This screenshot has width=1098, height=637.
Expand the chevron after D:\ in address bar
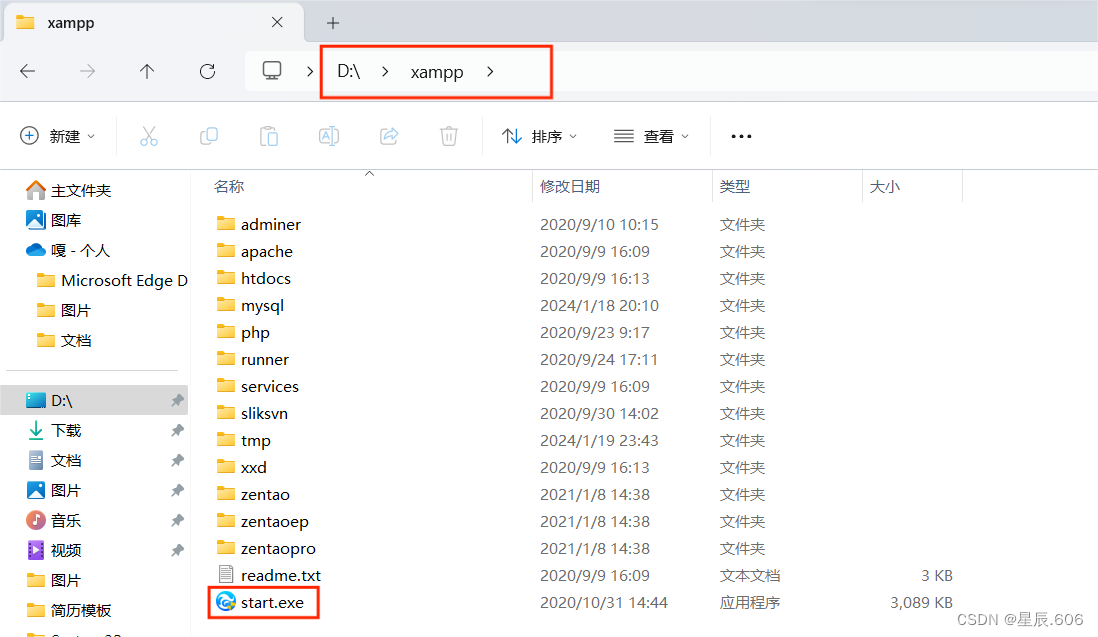[385, 71]
